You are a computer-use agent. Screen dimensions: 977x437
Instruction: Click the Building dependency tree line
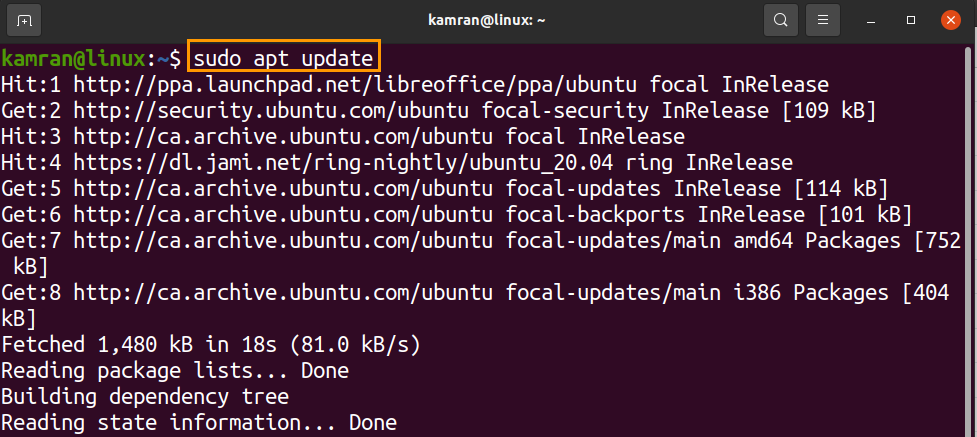[145, 397]
